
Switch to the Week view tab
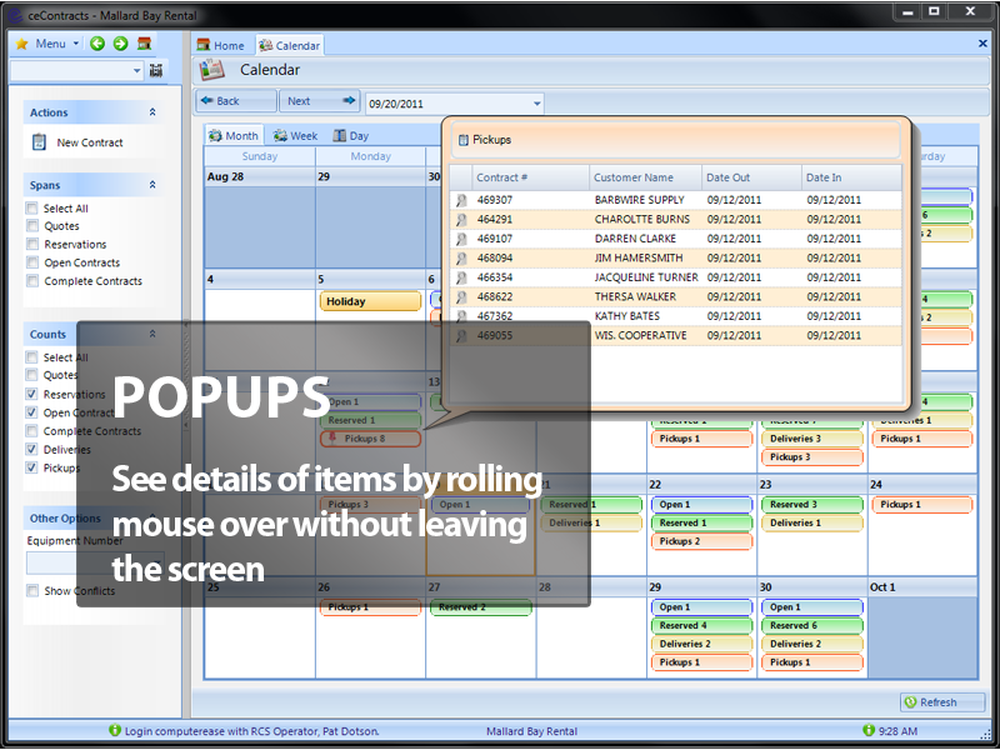coord(295,136)
